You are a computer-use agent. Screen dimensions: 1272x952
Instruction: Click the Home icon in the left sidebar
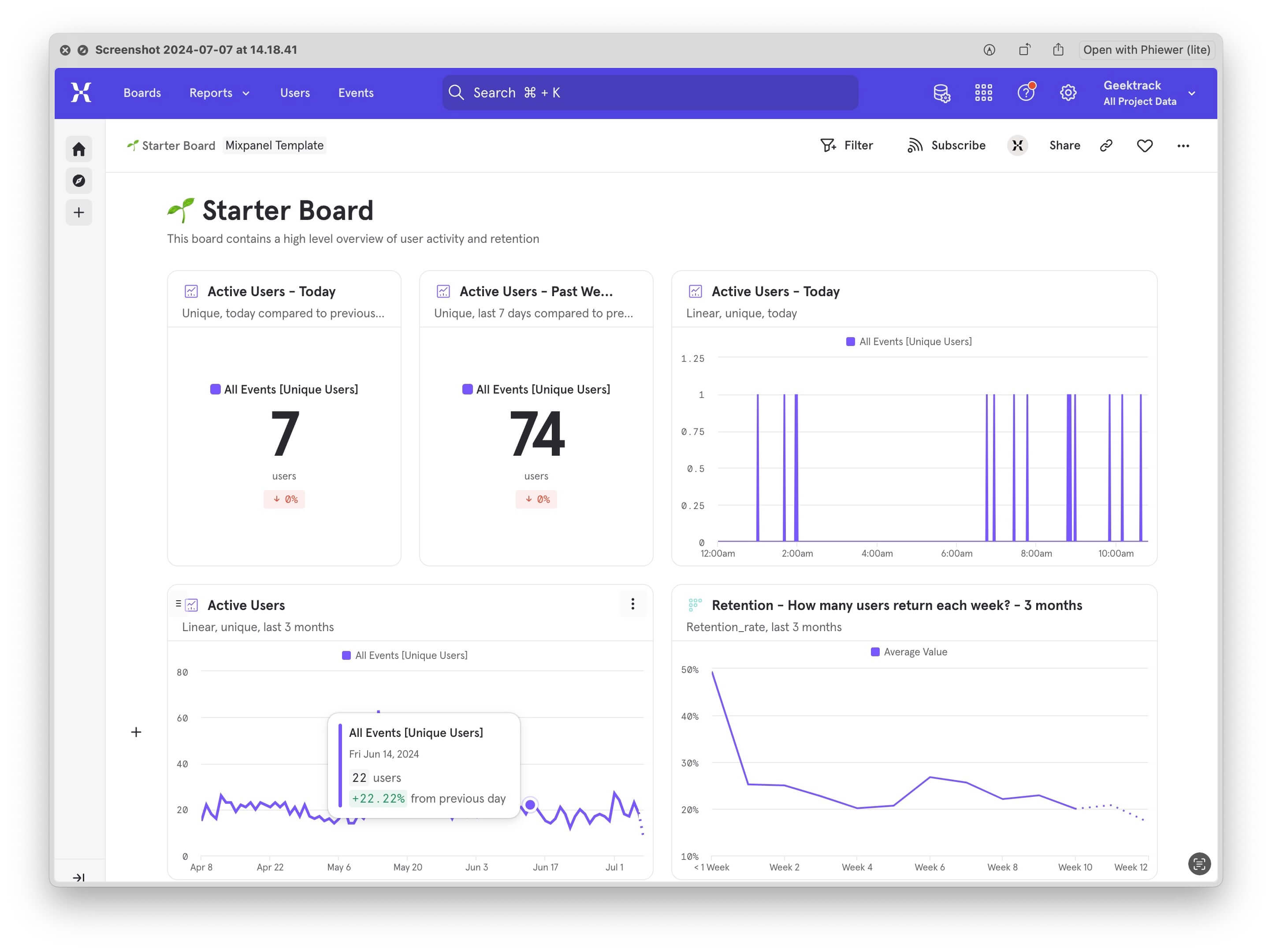tap(79, 149)
